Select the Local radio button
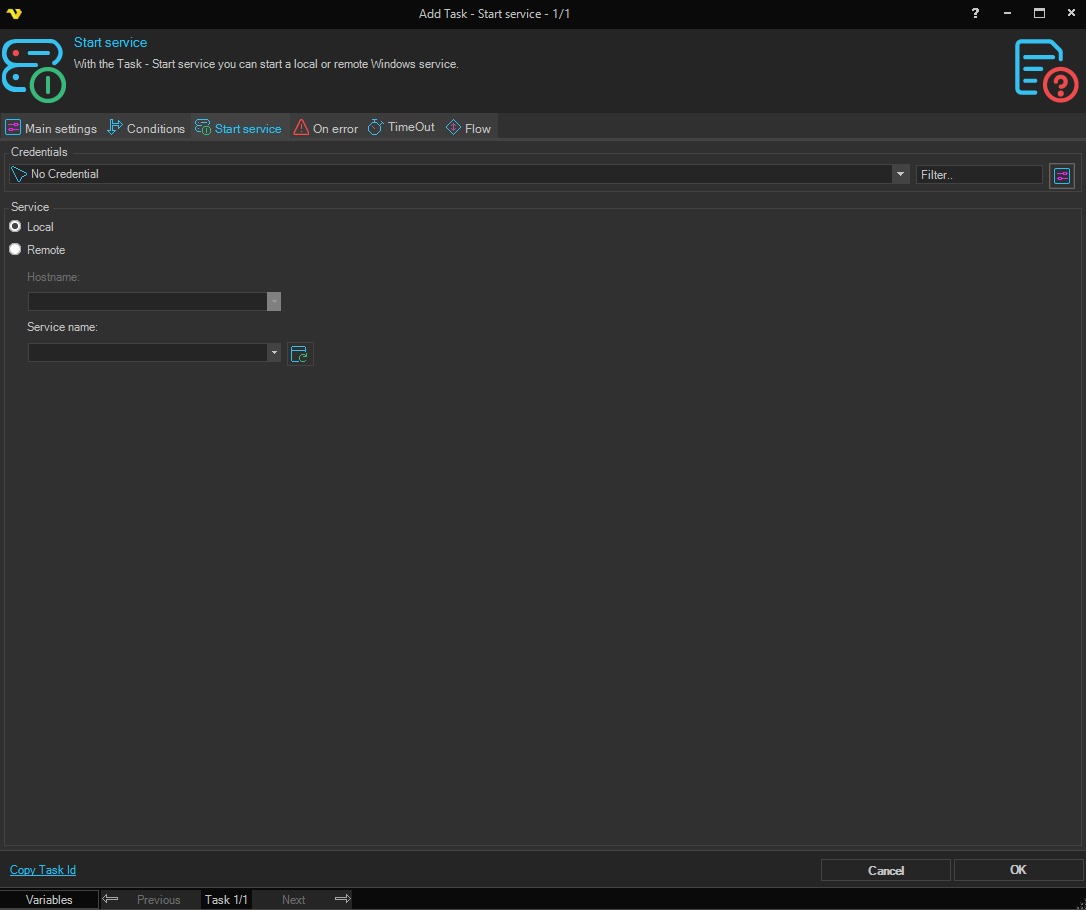The image size is (1086, 910). pyautogui.click(x=15, y=227)
